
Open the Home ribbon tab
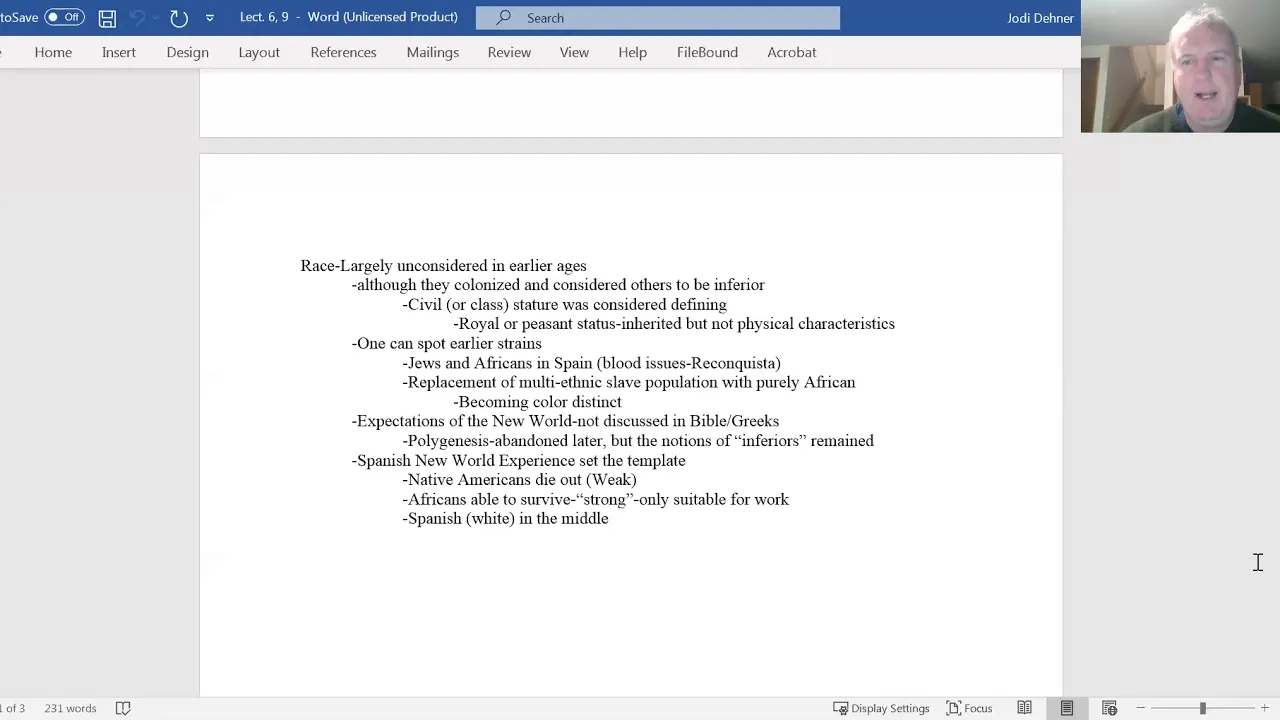53,52
